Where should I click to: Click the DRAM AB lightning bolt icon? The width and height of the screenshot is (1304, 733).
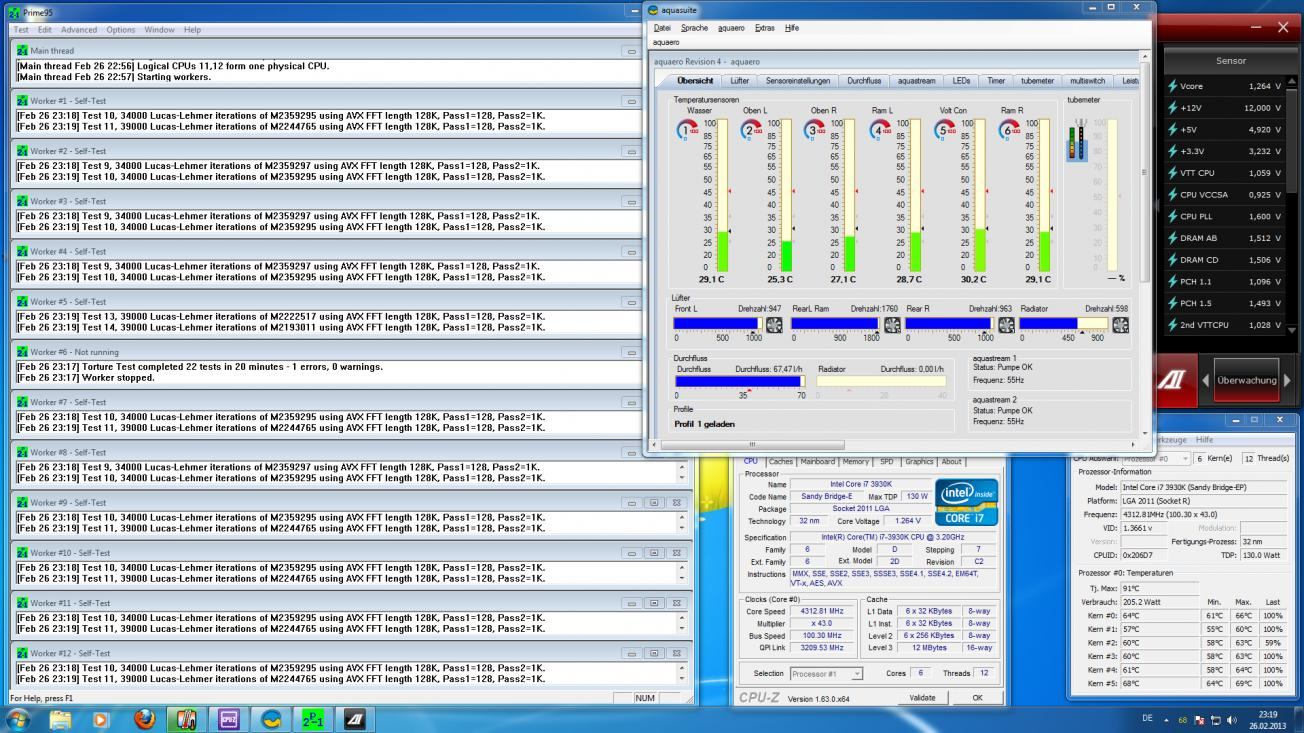point(1173,238)
